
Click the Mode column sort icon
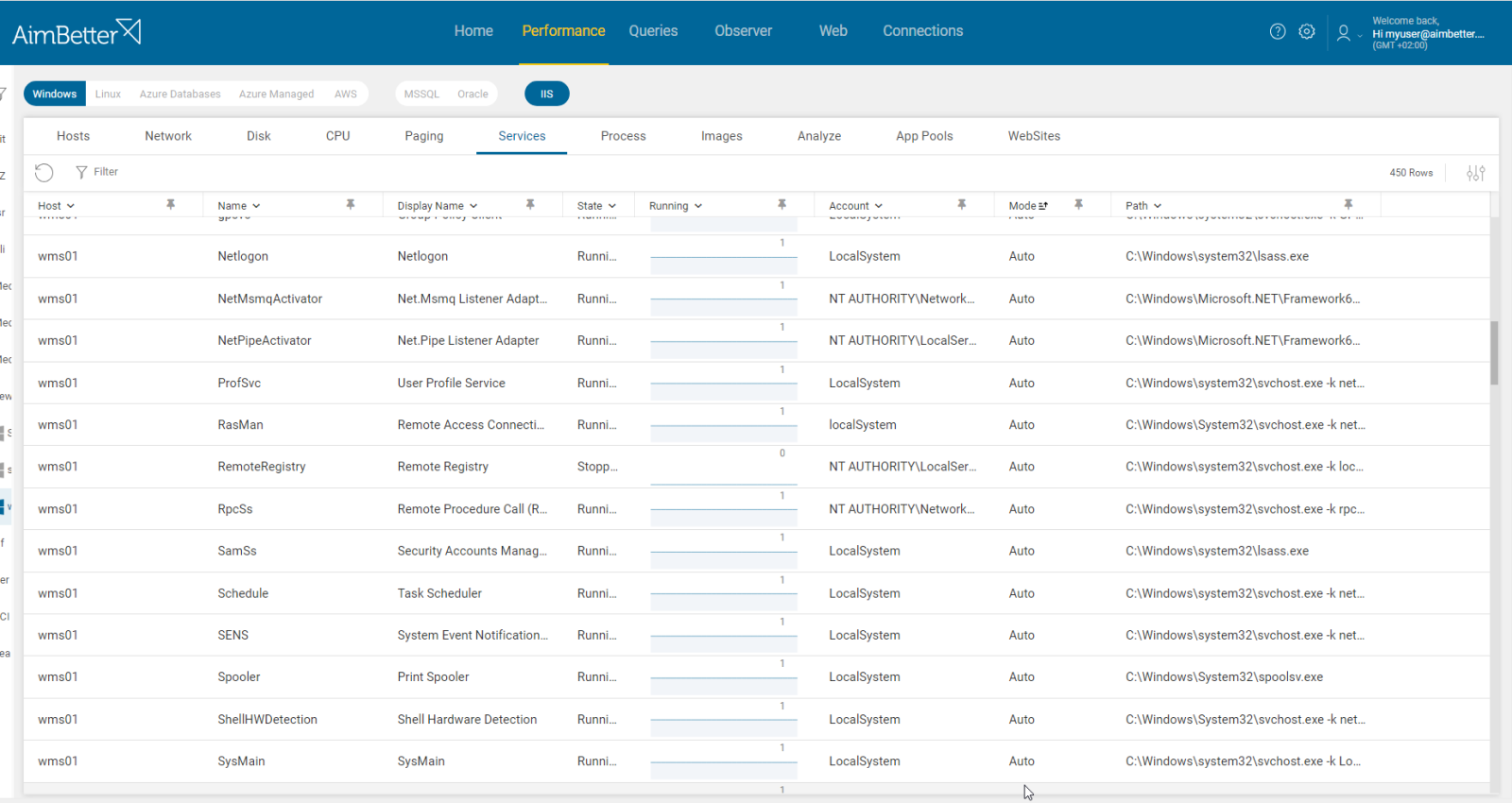tap(1043, 206)
